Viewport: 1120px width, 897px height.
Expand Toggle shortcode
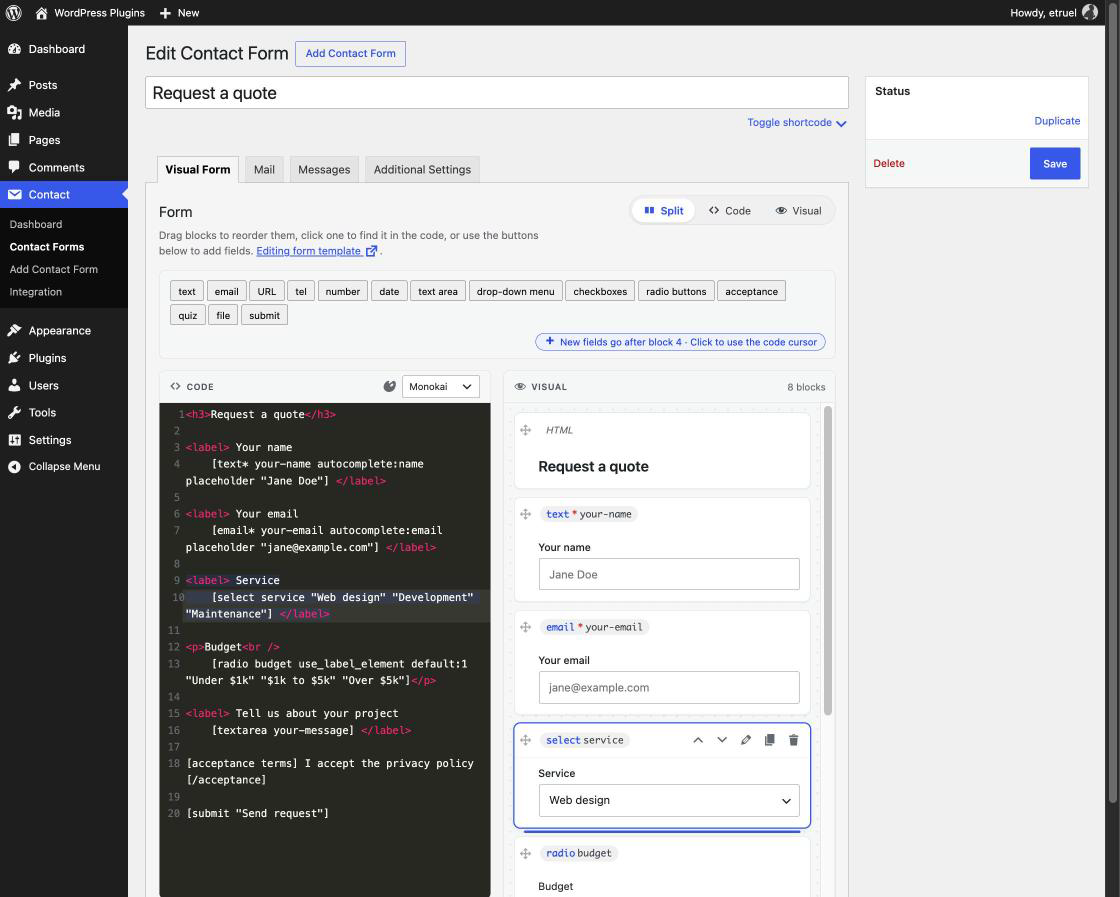796,123
